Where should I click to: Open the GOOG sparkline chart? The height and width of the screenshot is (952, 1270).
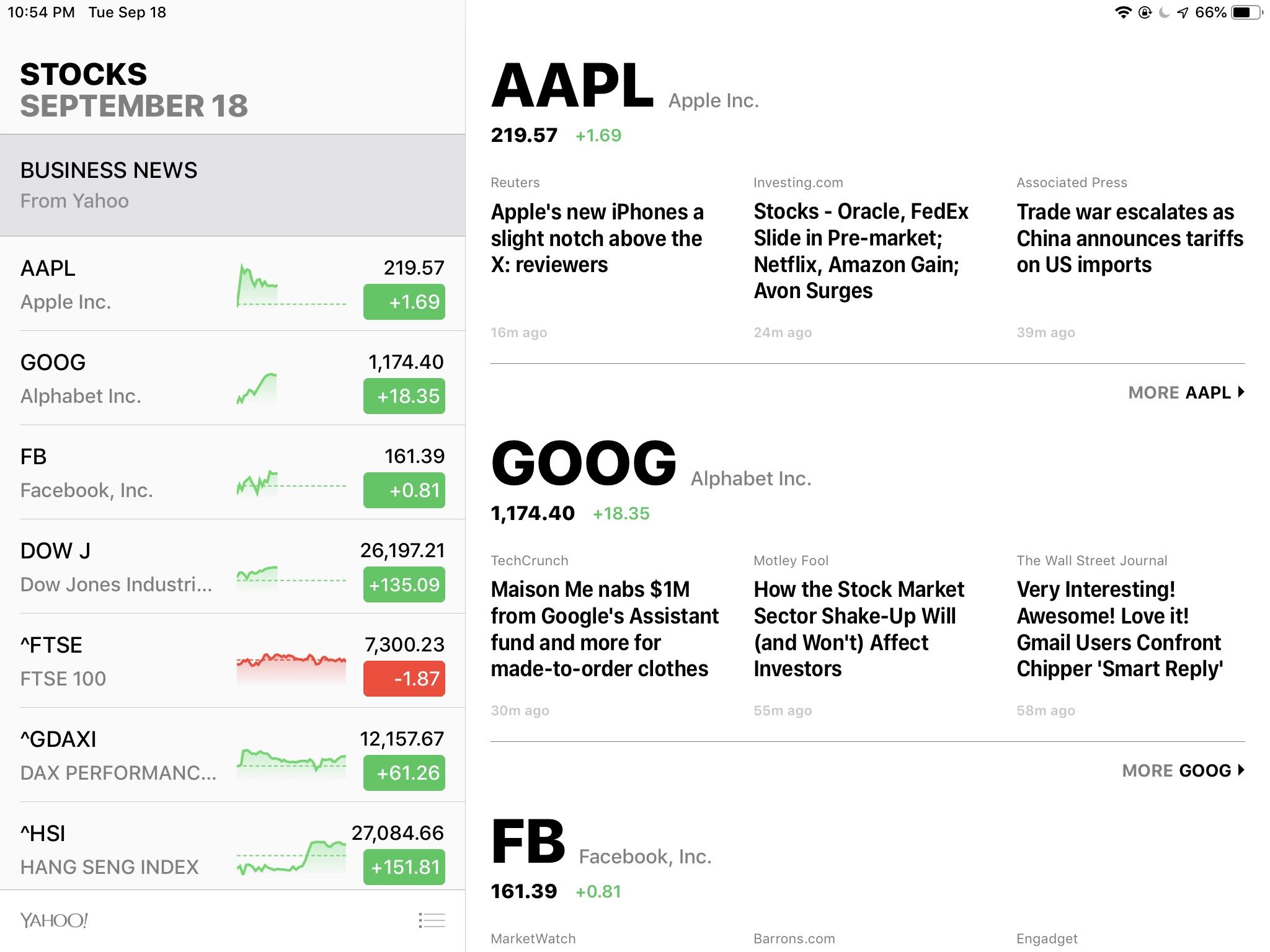coord(257,389)
